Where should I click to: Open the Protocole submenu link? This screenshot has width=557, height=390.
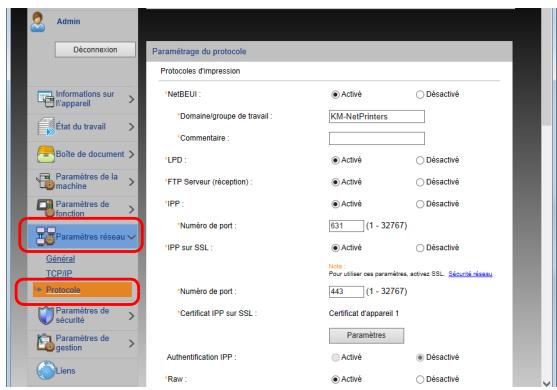coord(63,290)
